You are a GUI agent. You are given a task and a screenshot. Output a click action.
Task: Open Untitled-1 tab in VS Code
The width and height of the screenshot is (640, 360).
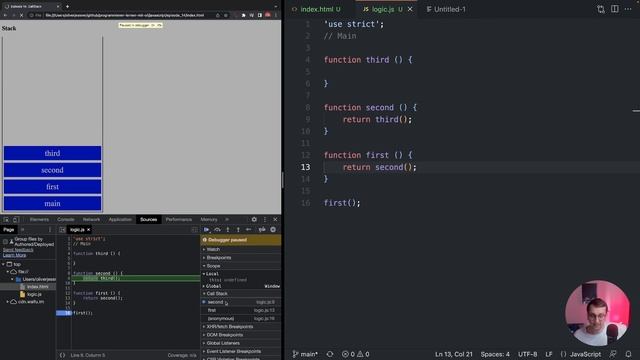tap(446, 9)
